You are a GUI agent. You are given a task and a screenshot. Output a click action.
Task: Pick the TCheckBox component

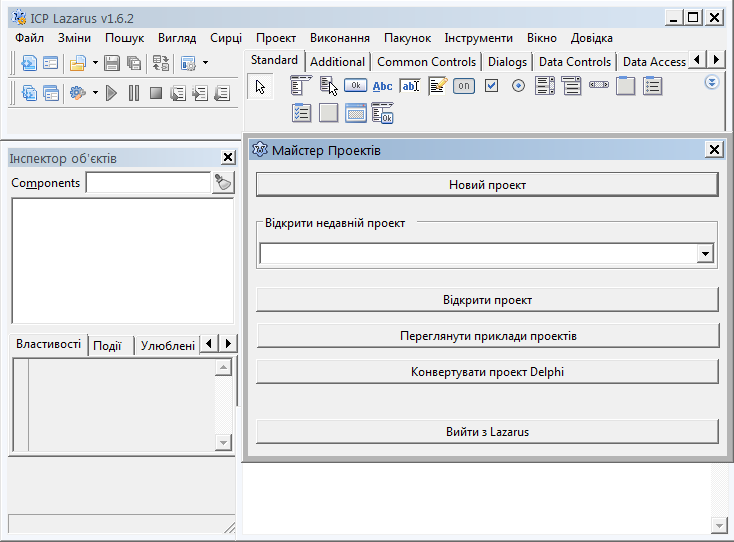pos(491,86)
